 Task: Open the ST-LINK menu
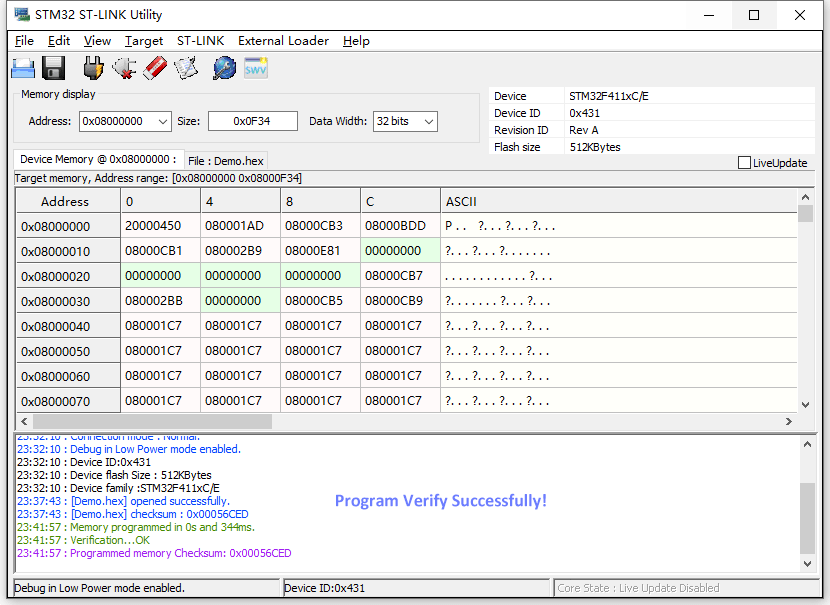tap(201, 41)
